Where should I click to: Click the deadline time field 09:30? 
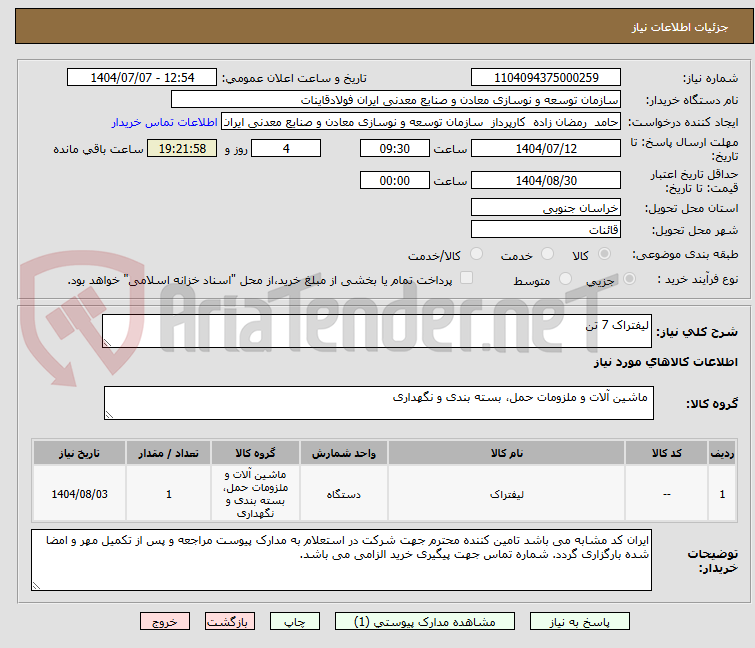[394, 148]
